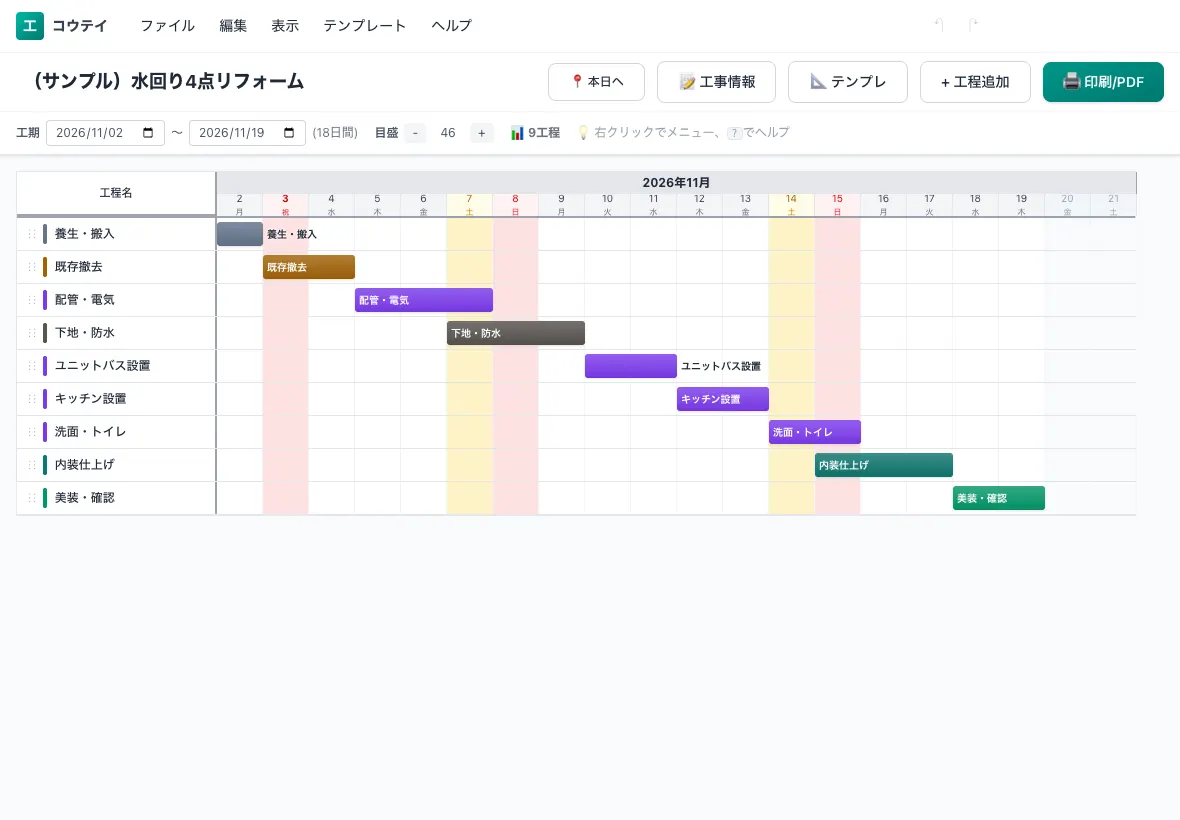The height and width of the screenshot is (820, 1180).
Task: Click the Sunday date 8 header
Action: coord(515,205)
